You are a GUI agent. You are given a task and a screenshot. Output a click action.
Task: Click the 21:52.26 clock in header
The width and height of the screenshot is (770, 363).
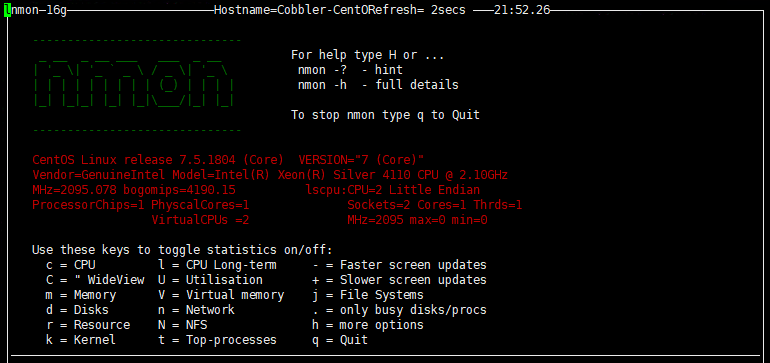click(x=522, y=10)
